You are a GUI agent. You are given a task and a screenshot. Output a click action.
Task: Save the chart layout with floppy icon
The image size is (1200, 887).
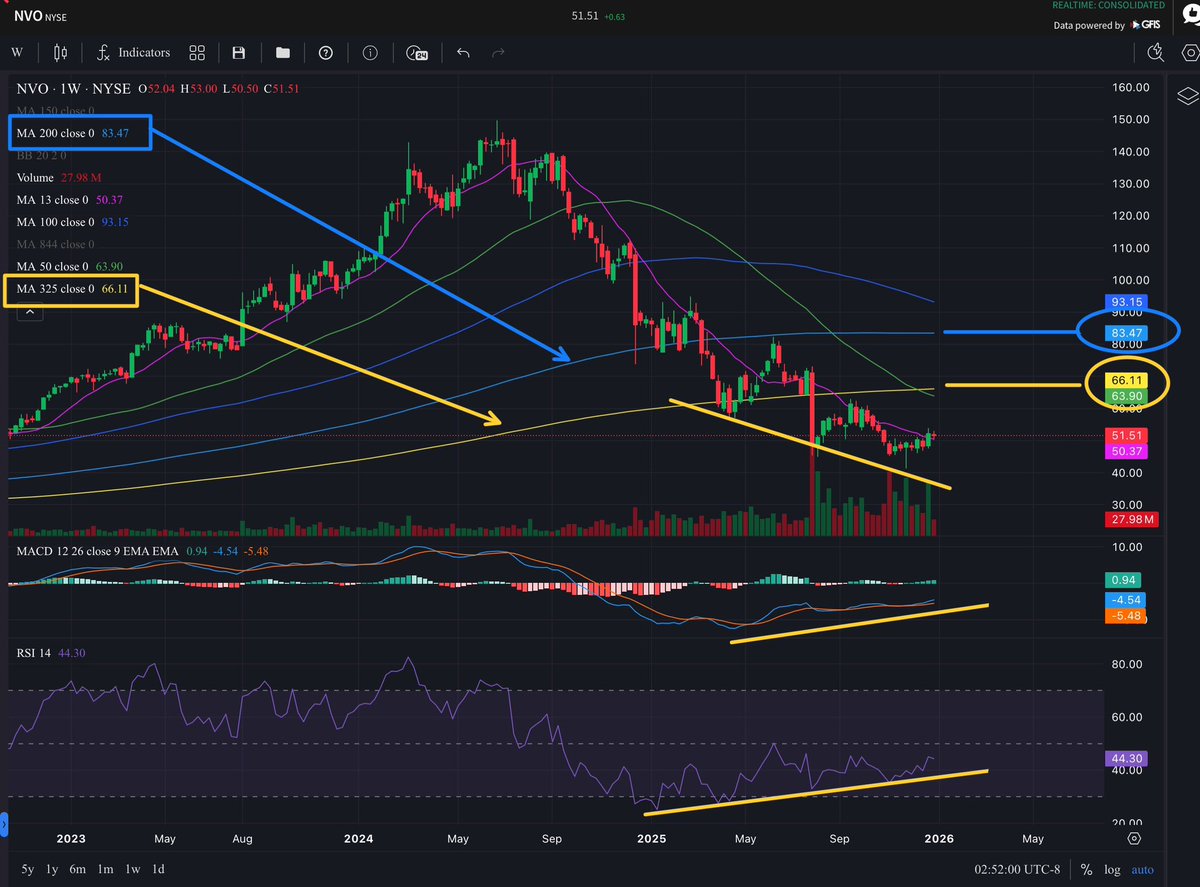[239, 53]
